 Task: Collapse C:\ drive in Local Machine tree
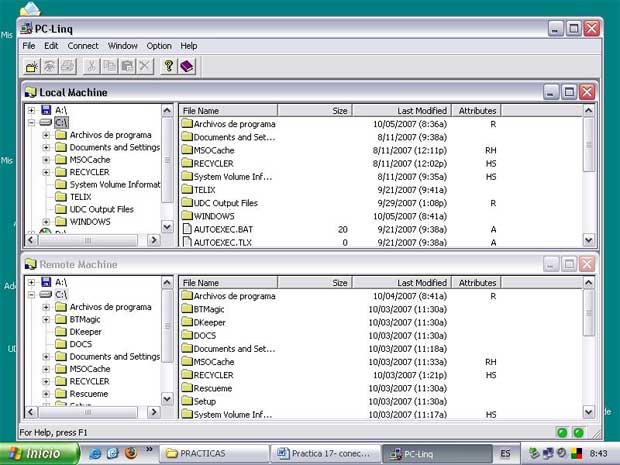click(31, 123)
